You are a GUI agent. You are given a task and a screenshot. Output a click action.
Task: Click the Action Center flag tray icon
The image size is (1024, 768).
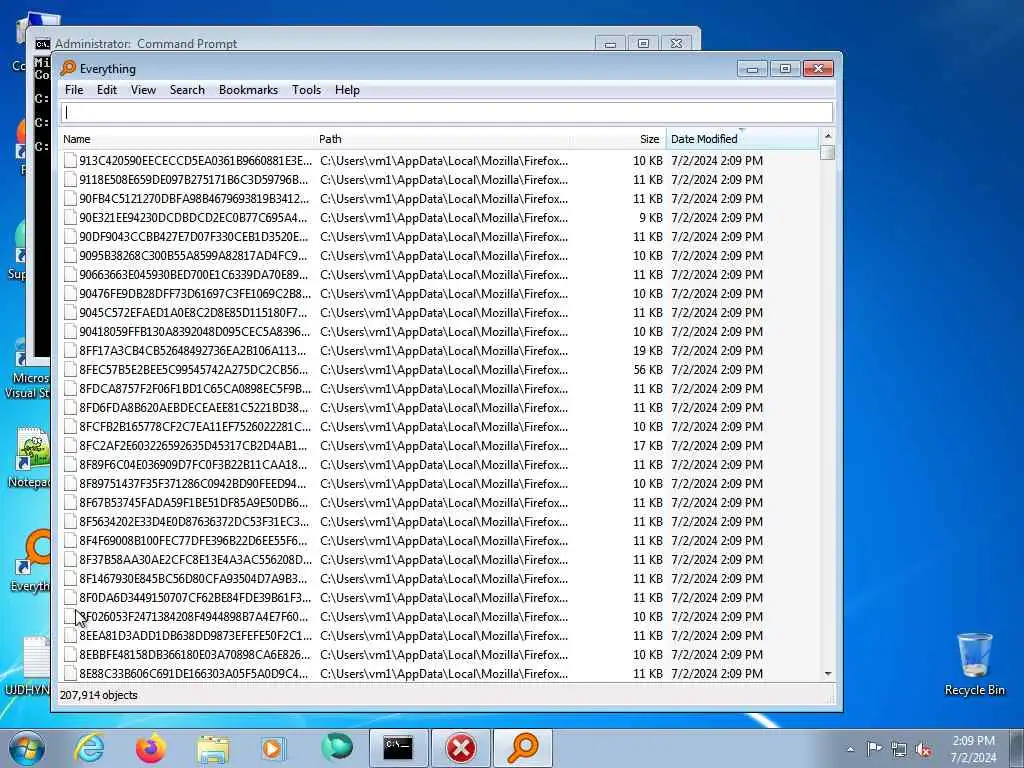click(x=874, y=748)
